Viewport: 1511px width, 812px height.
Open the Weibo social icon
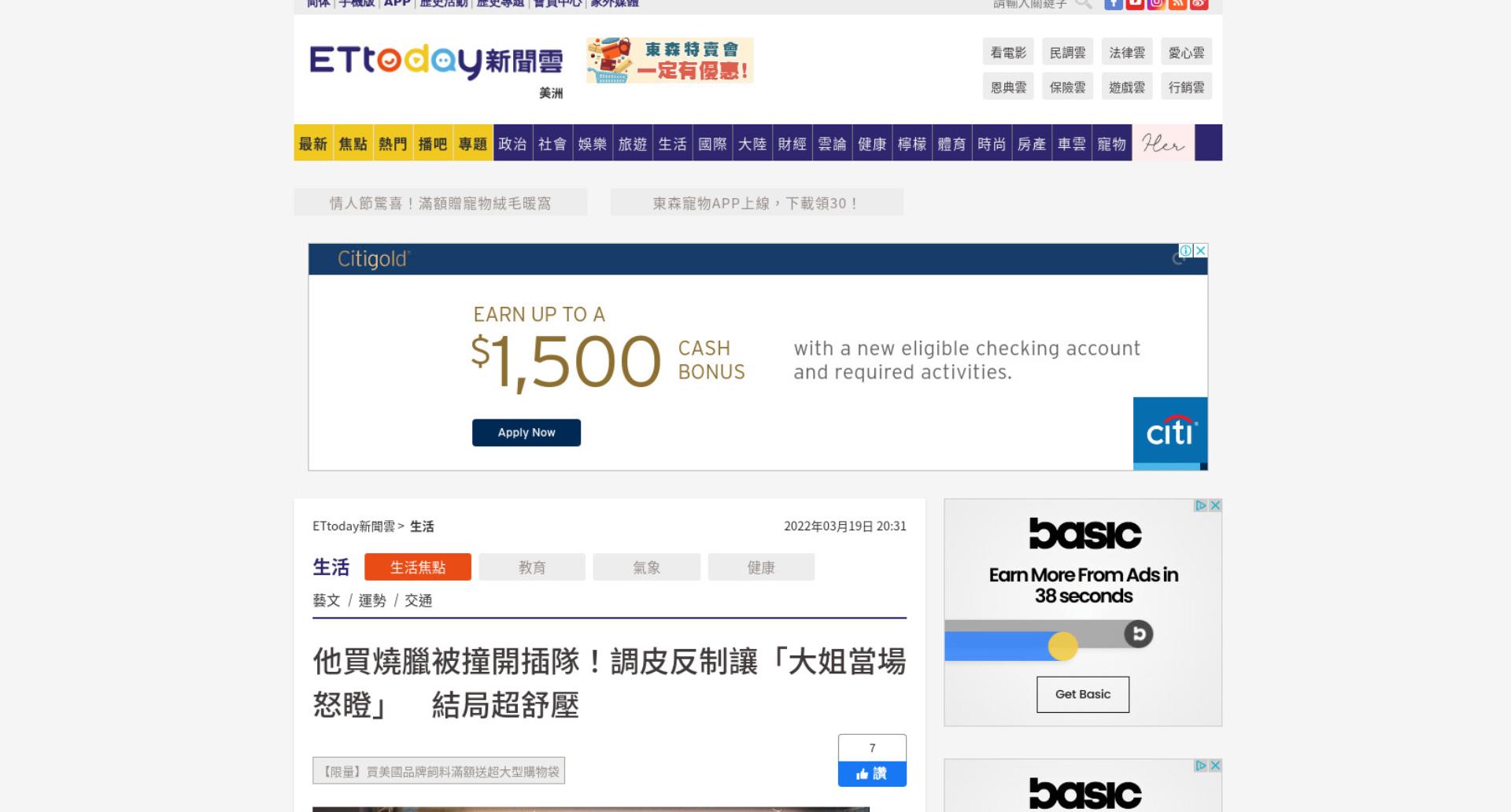coord(1199,4)
